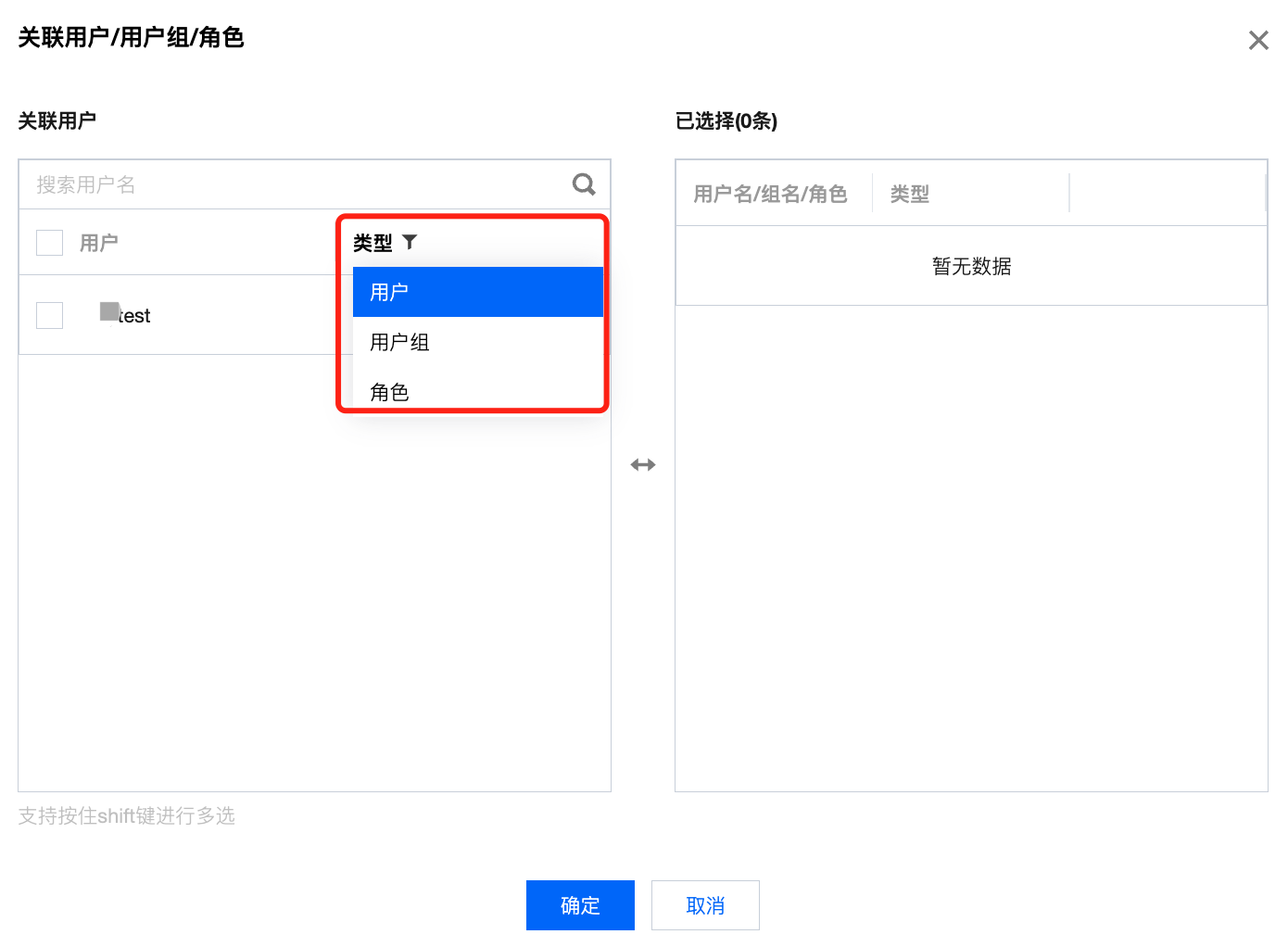Click the 暂无数据 empty placeholder row
Viewport: 1288px width, 947px height.
[971, 266]
